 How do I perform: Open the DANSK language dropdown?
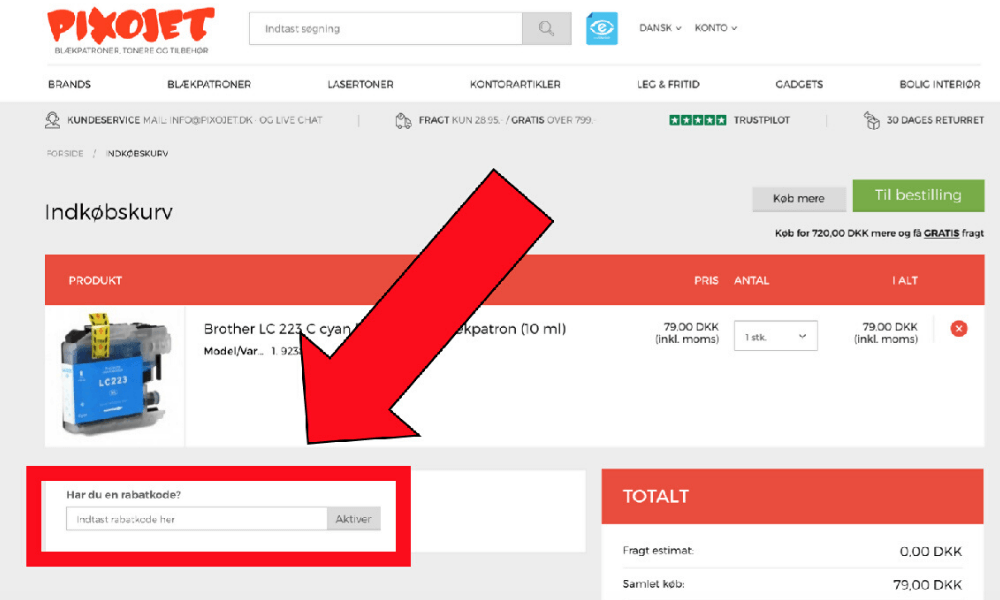660,28
